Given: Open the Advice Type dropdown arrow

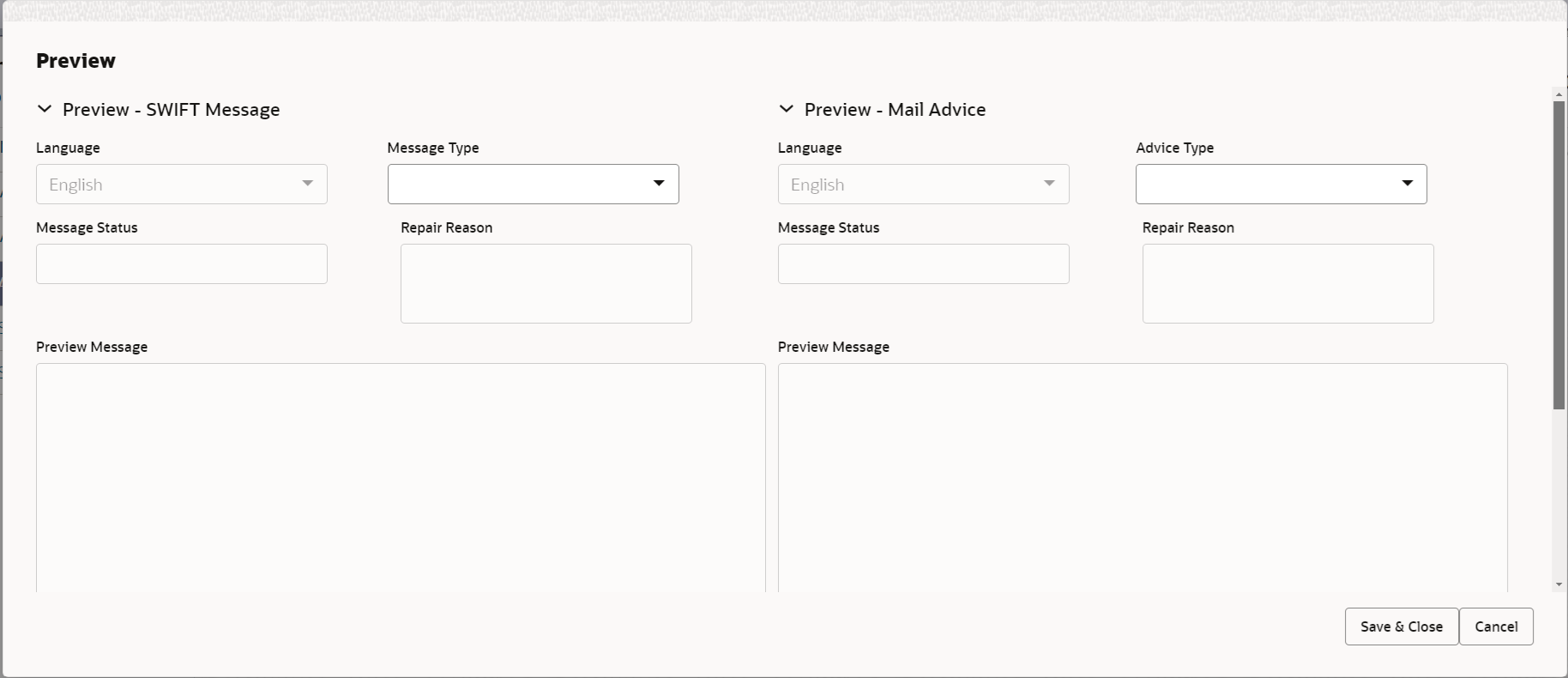Looking at the screenshot, I should coord(1407,184).
